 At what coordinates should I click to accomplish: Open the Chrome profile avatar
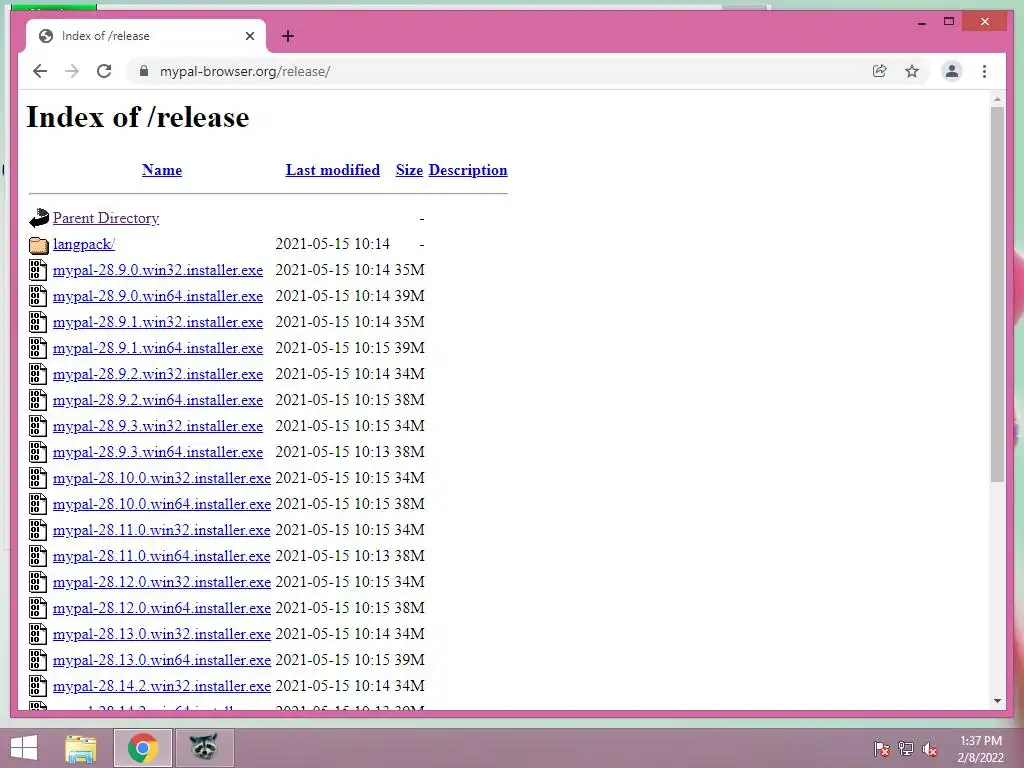point(952,71)
